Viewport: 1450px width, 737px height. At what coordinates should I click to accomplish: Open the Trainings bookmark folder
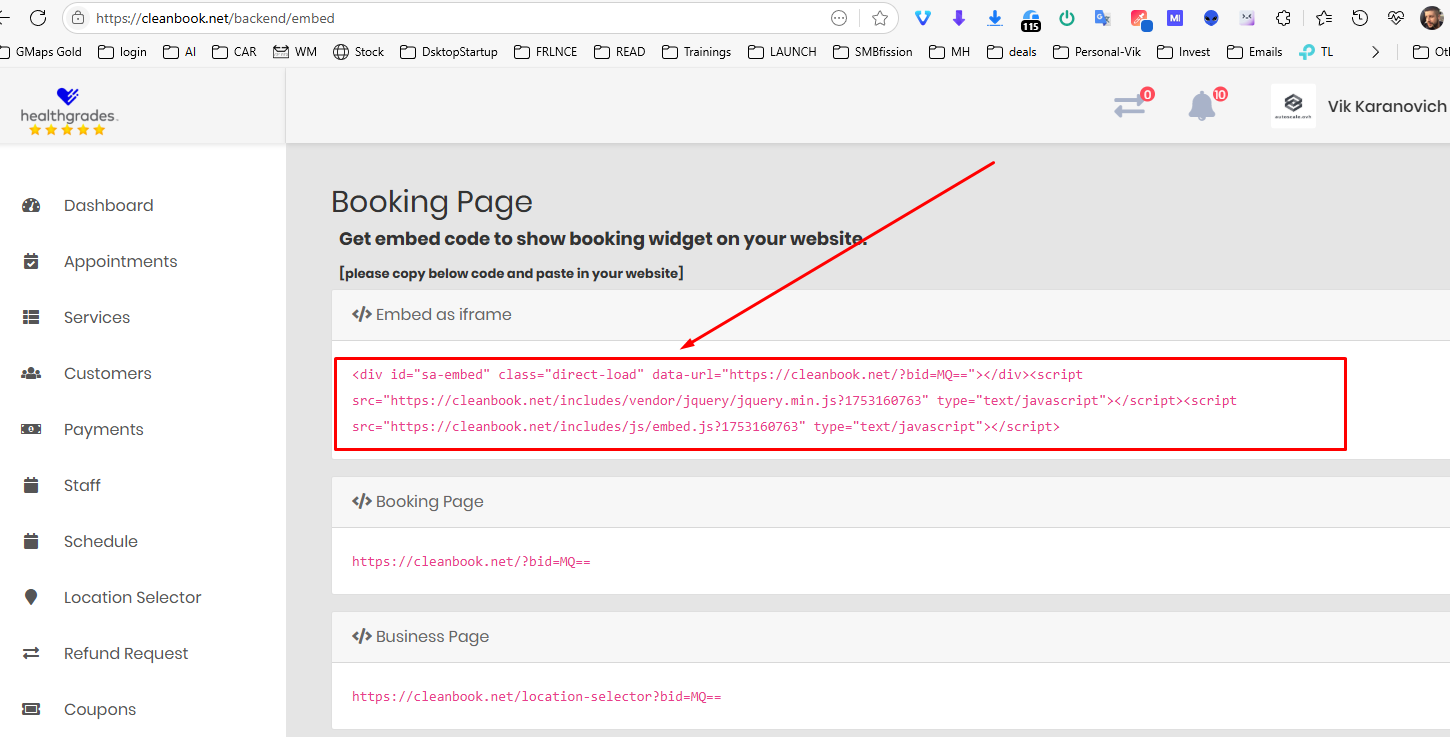click(x=696, y=52)
